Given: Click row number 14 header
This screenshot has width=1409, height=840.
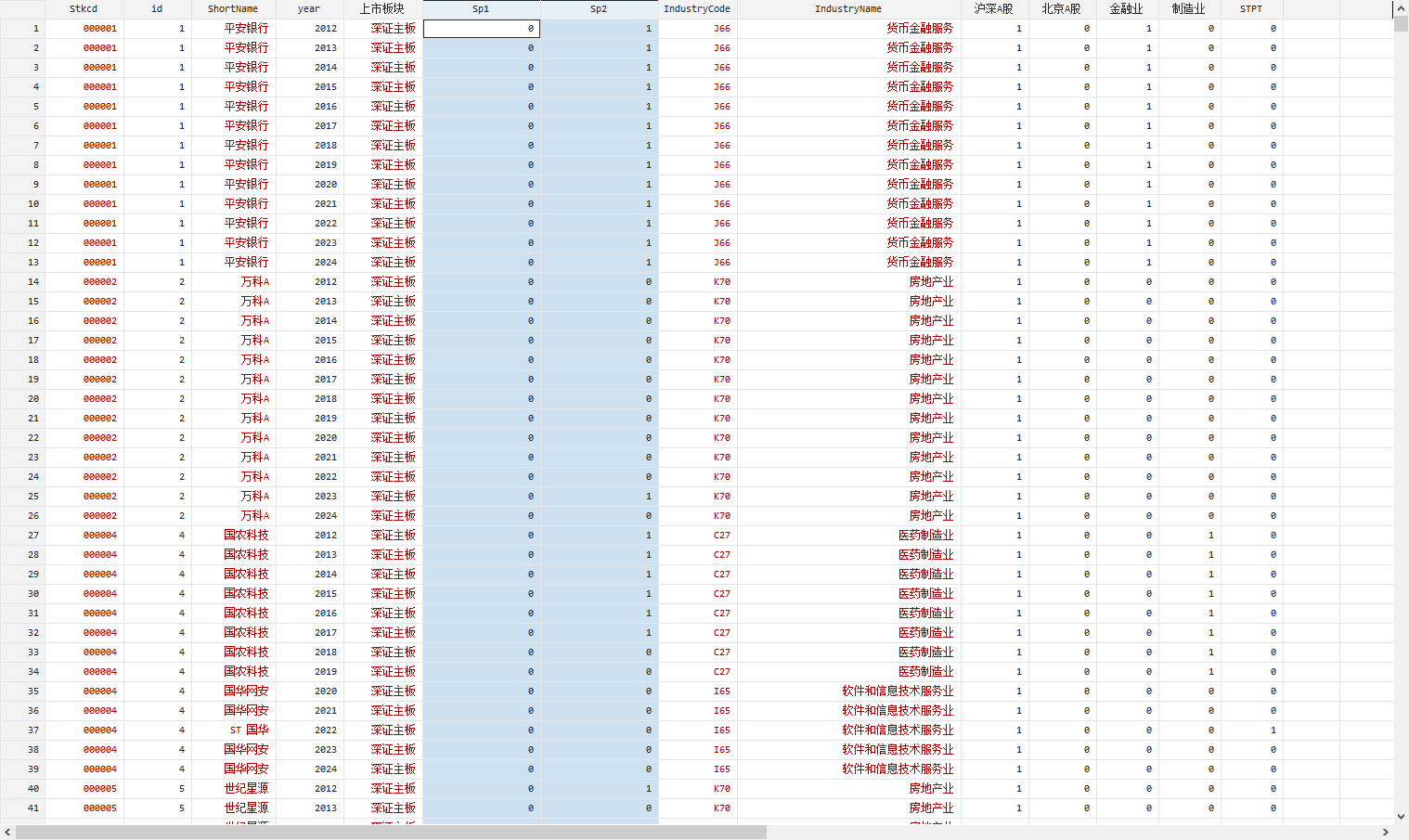Looking at the screenshot, I should 22,282.
